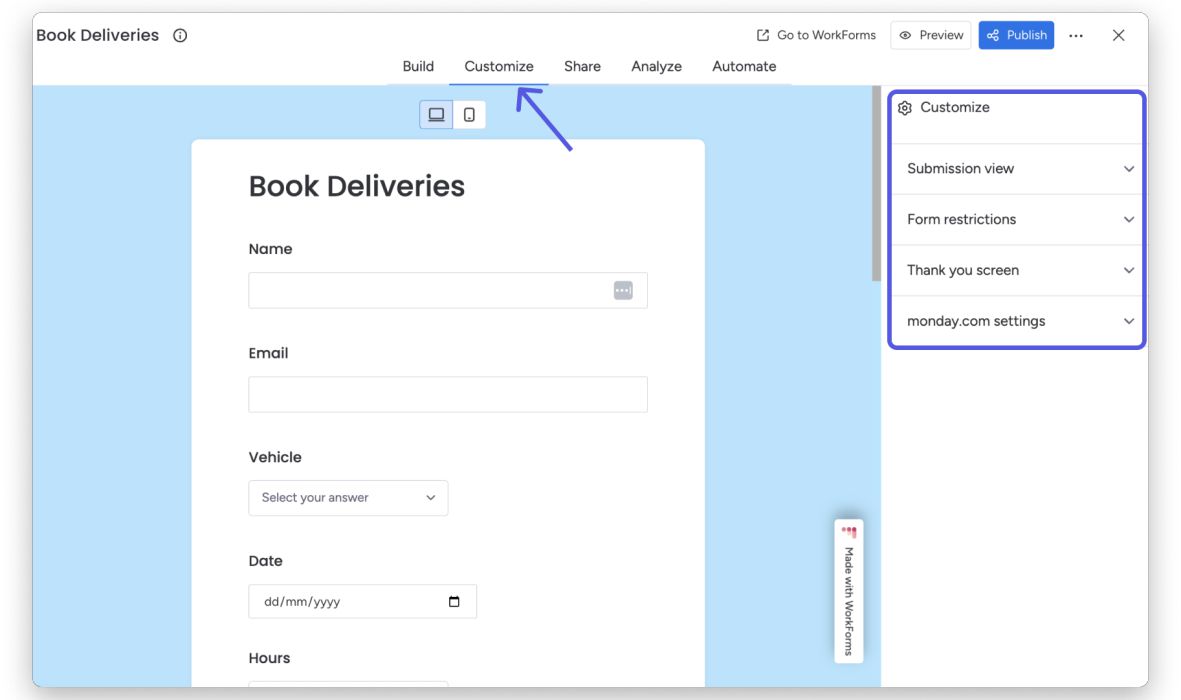Expand the Form restrictions section
Screen dimensions: 1181x700
click(1017, 219)
